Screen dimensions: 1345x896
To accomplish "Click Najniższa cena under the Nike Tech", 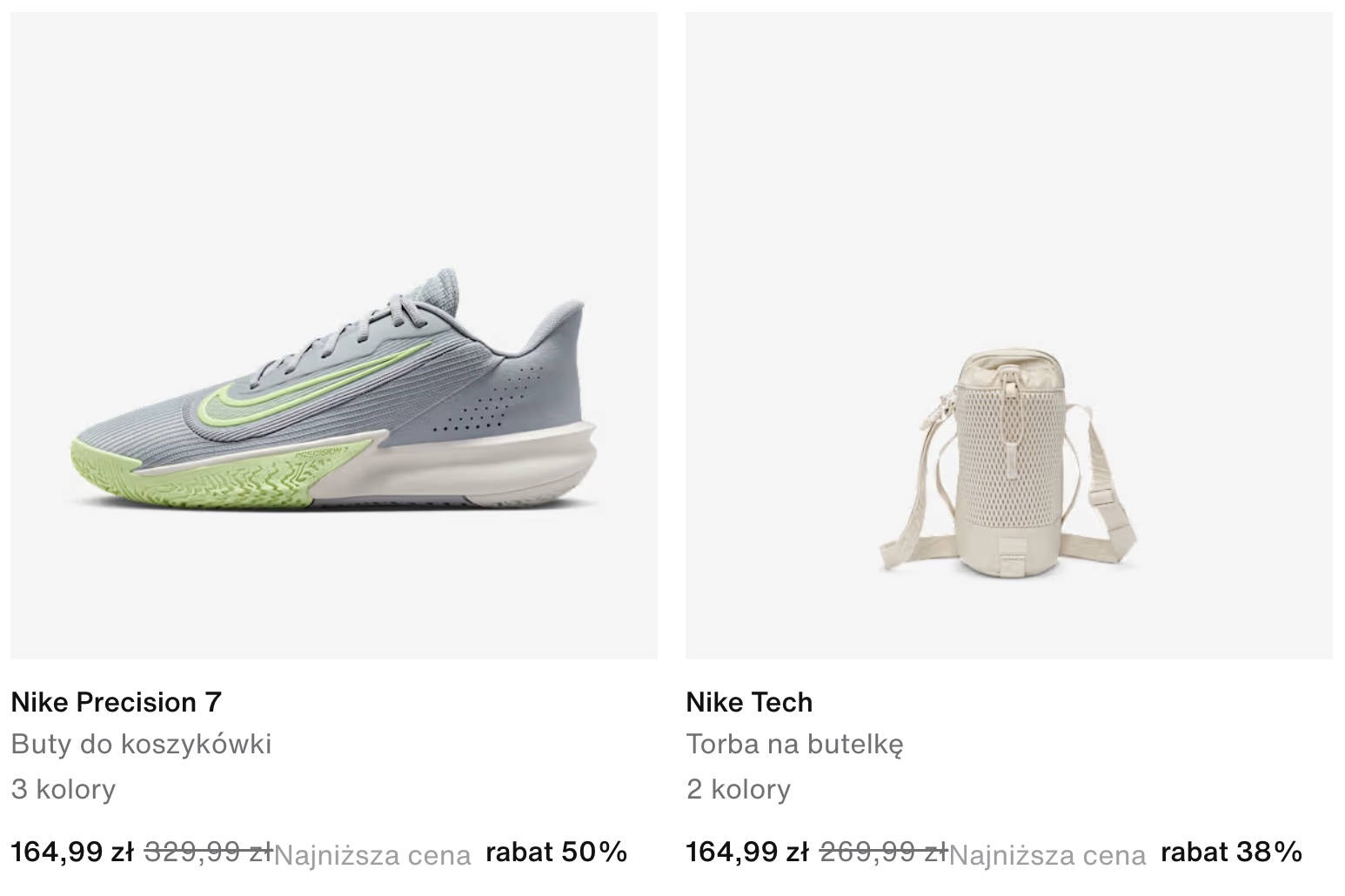I will pyautogui.click(x=1047, y=856).
